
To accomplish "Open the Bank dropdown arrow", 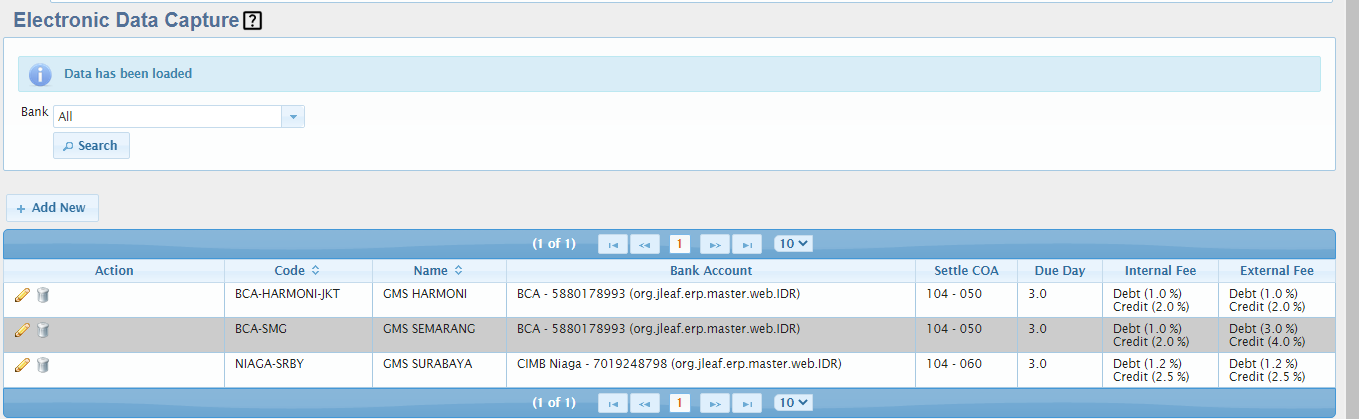I will 293,117.
